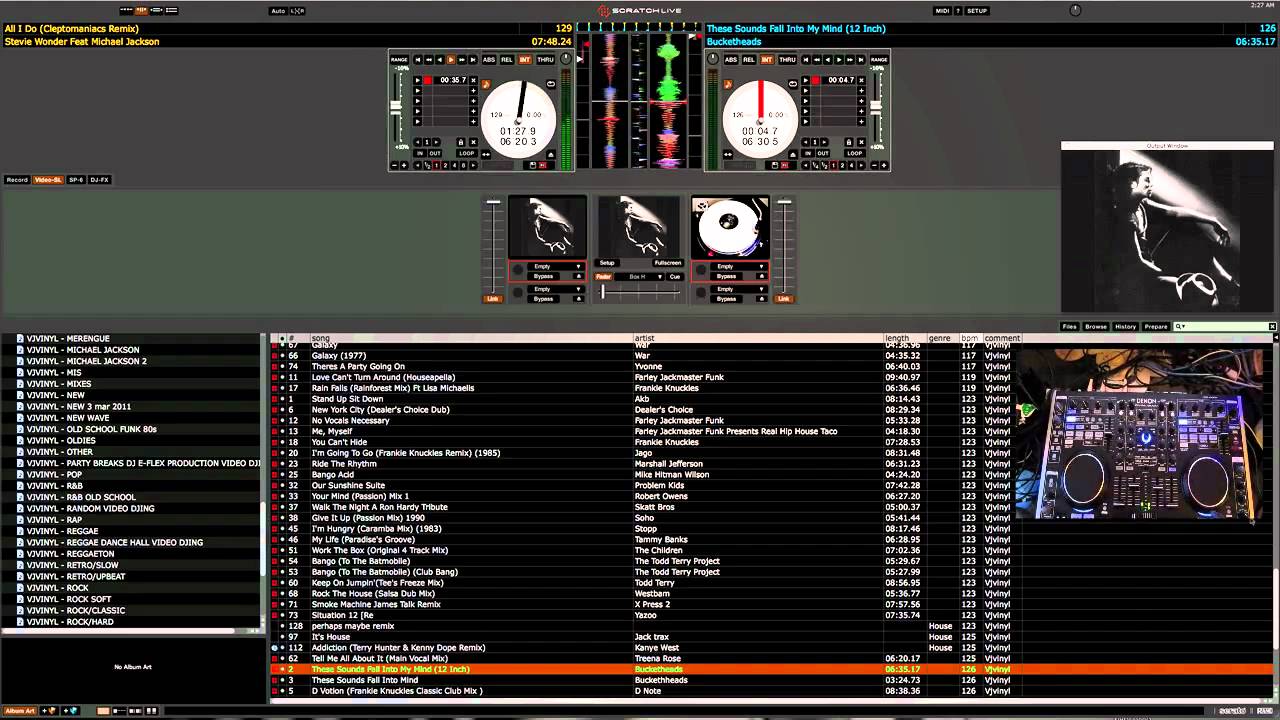The height and width of the screenshot is (720, 1280).
Task: Set loop IN point on left deck
Action: [x=420, y=153]
